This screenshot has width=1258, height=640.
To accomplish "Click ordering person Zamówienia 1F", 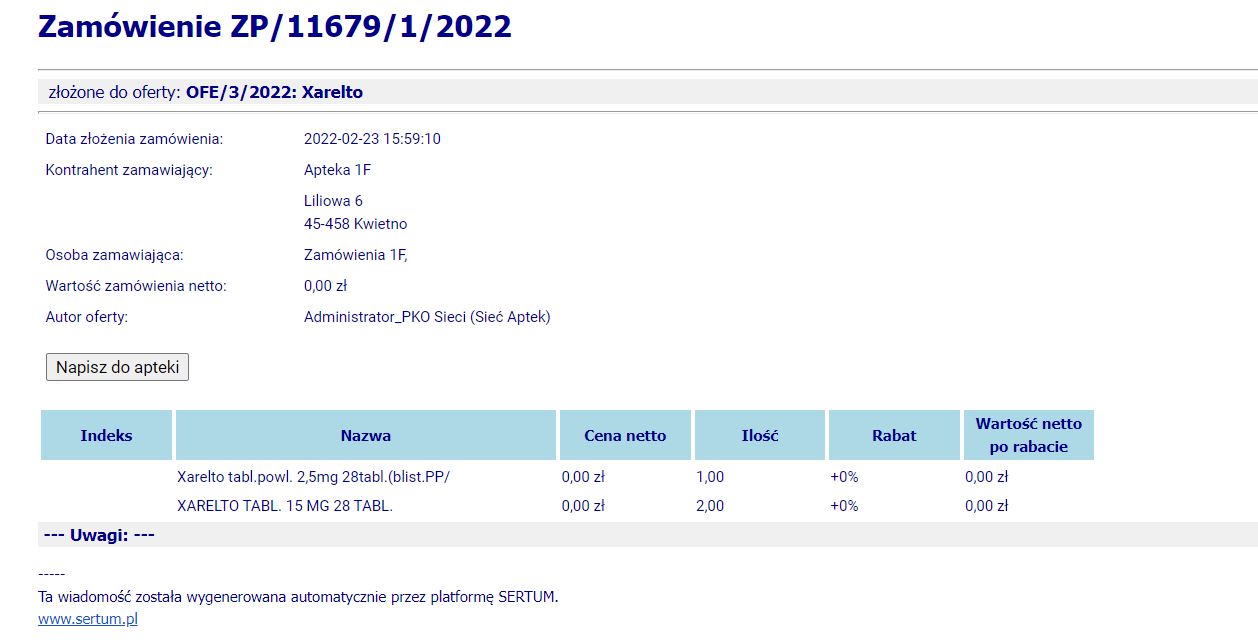I will pyautogui.click(x=355, y=255).
